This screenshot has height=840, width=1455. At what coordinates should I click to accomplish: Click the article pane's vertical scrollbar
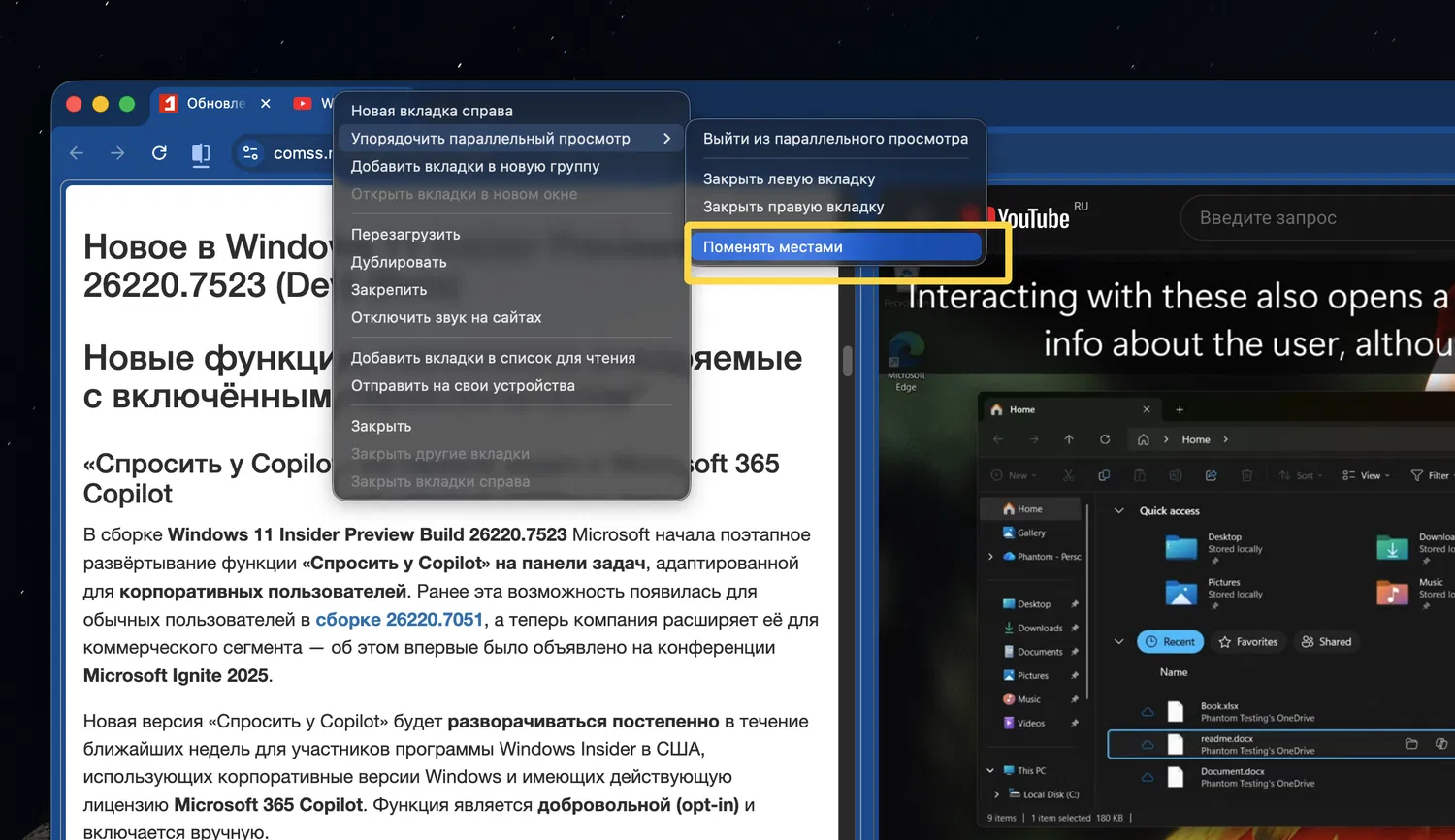coord(848,361)
